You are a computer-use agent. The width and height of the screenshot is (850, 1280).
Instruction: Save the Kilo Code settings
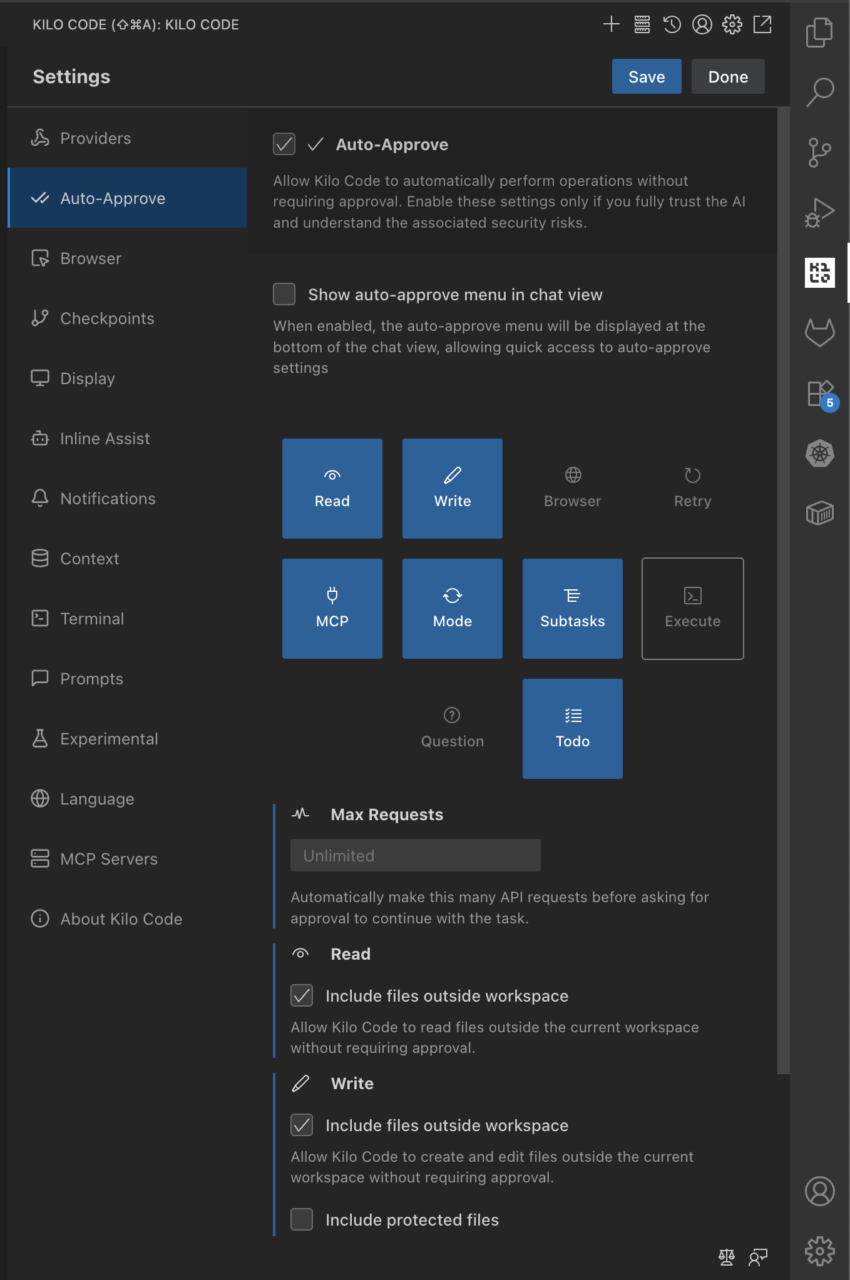click(646, 76)
